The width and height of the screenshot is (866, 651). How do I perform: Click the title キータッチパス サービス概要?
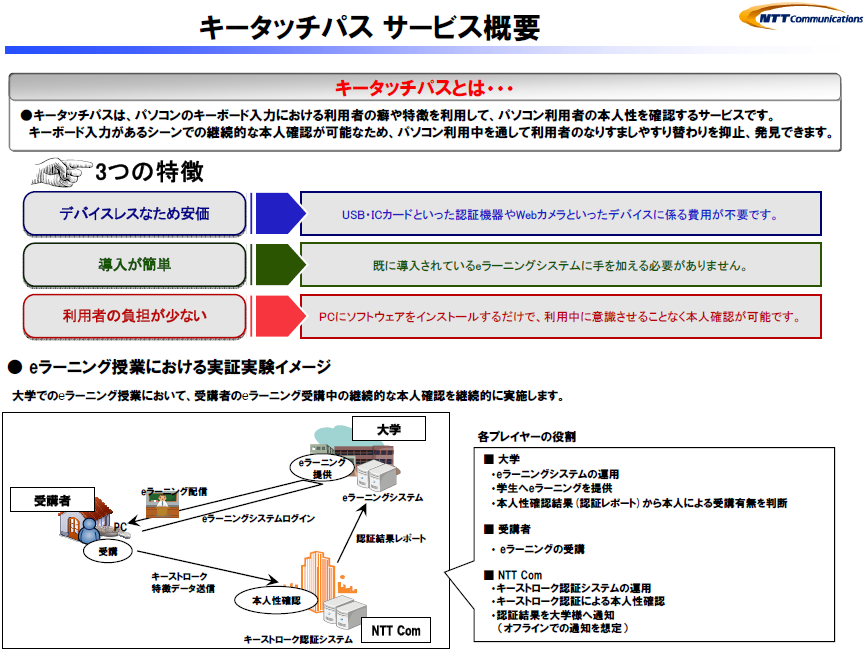tap(369, 28)
